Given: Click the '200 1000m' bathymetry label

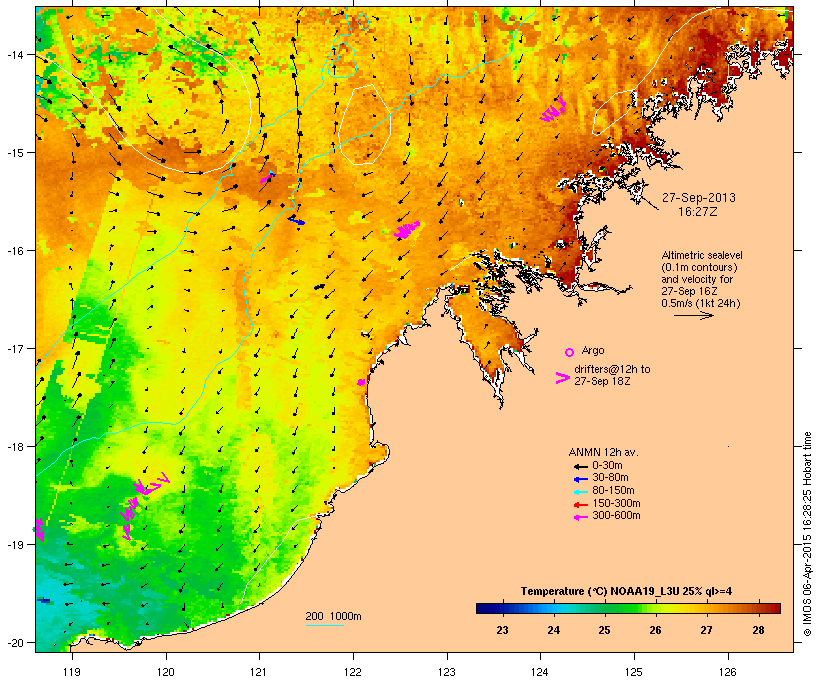Looking at the screenshot, I should click(333, 616).
